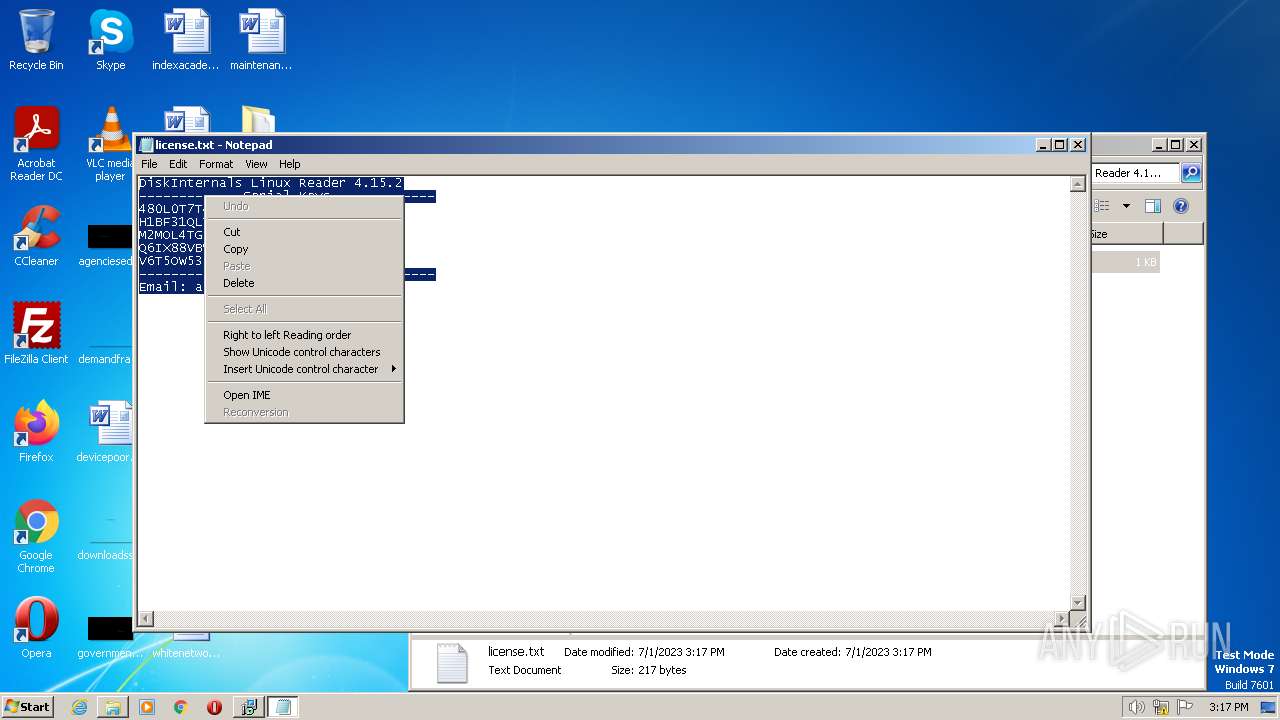This screenshot has width=1280, height=720.
Task: Launch Acrobat Reader DC shortcut
Action: click(36, 144)
